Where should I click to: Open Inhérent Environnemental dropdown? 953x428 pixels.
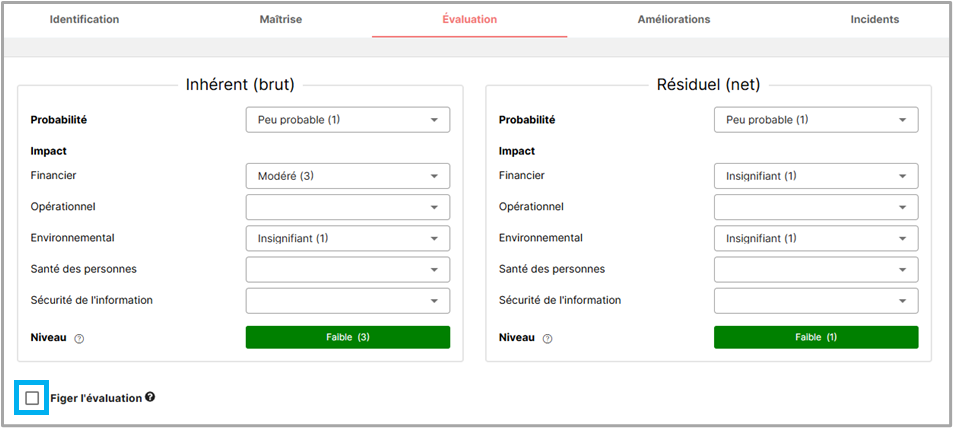click(x=347, y=238)
